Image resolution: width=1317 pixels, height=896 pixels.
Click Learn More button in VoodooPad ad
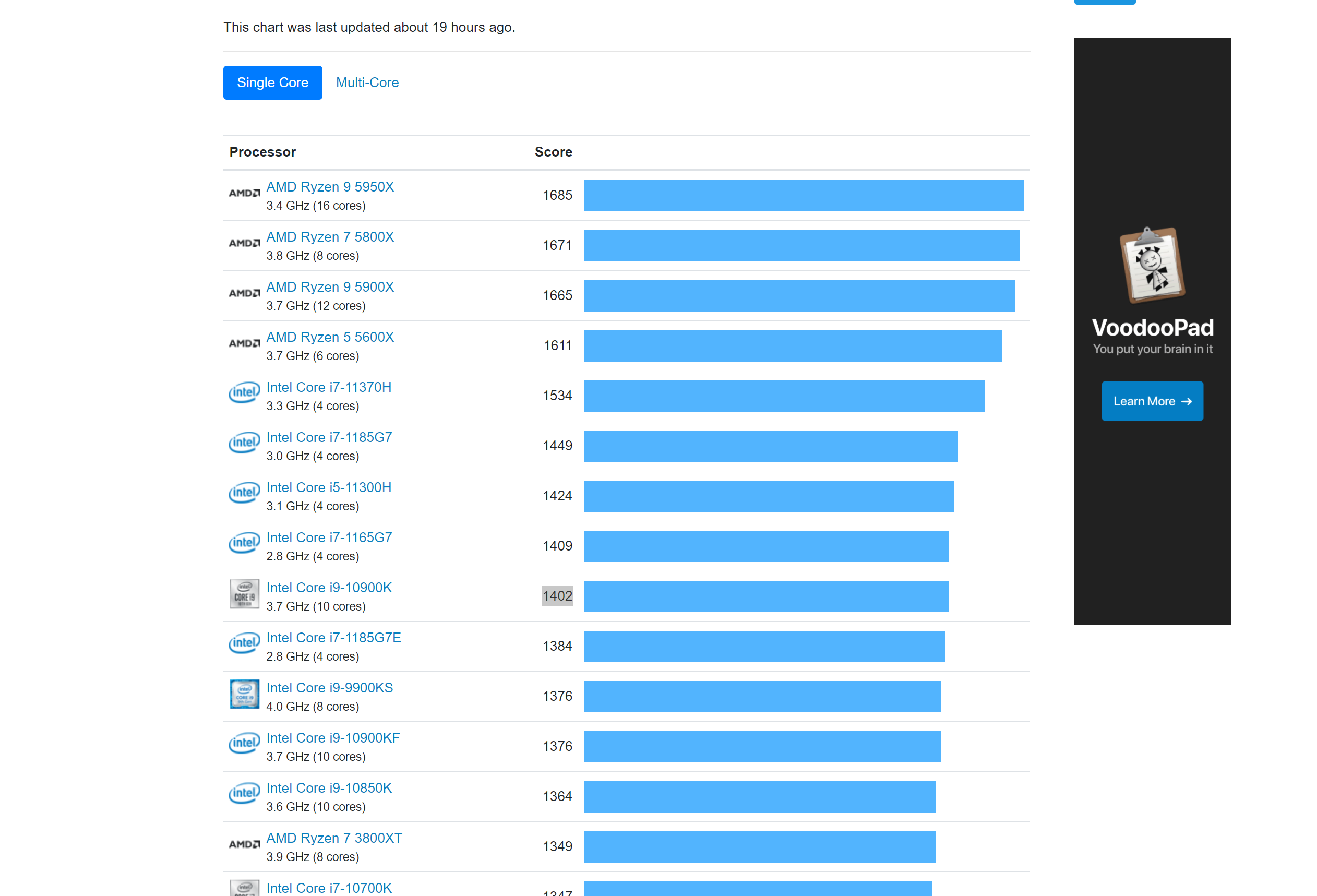[1152, 401]
